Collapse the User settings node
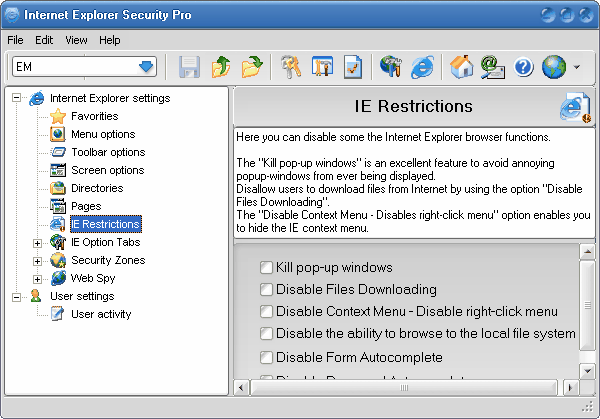The height and width of the screenshot is (419, 600). tap(16, 297)
